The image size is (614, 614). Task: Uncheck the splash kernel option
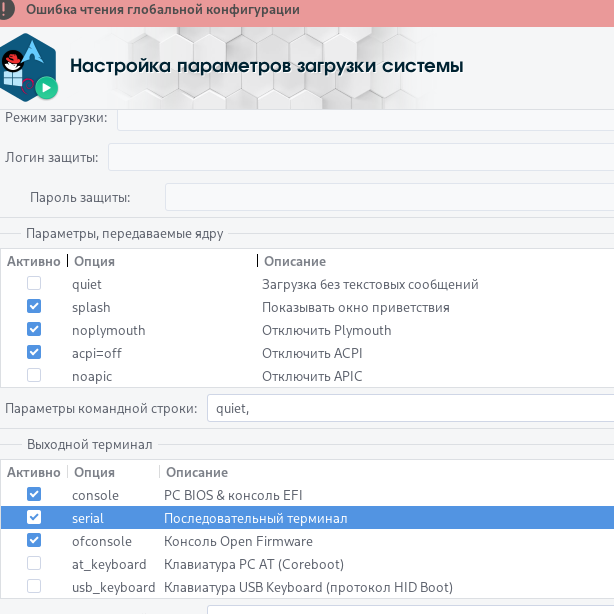point(34,306)
